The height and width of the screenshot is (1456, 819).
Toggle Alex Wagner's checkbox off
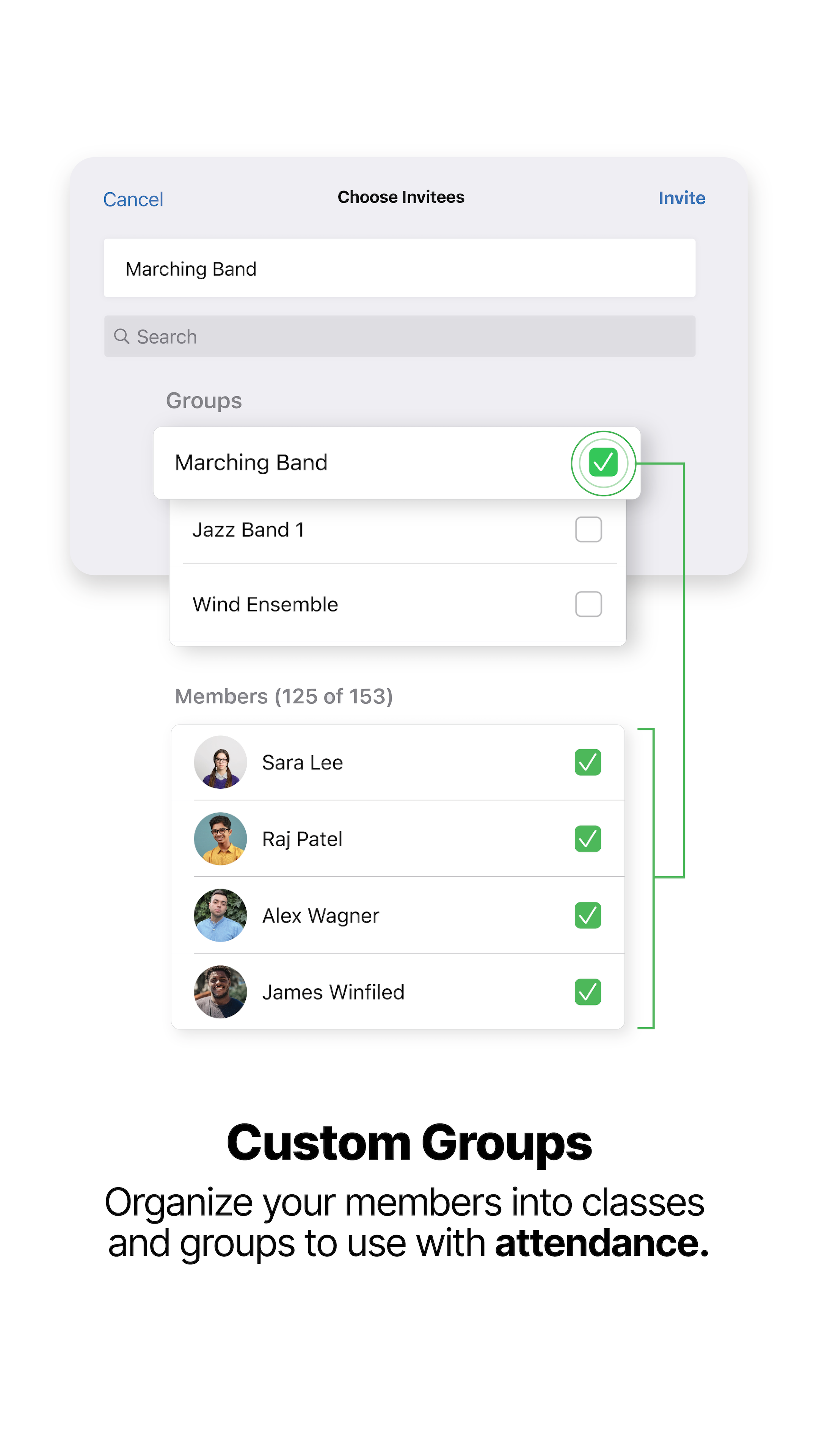pos(588,916)
